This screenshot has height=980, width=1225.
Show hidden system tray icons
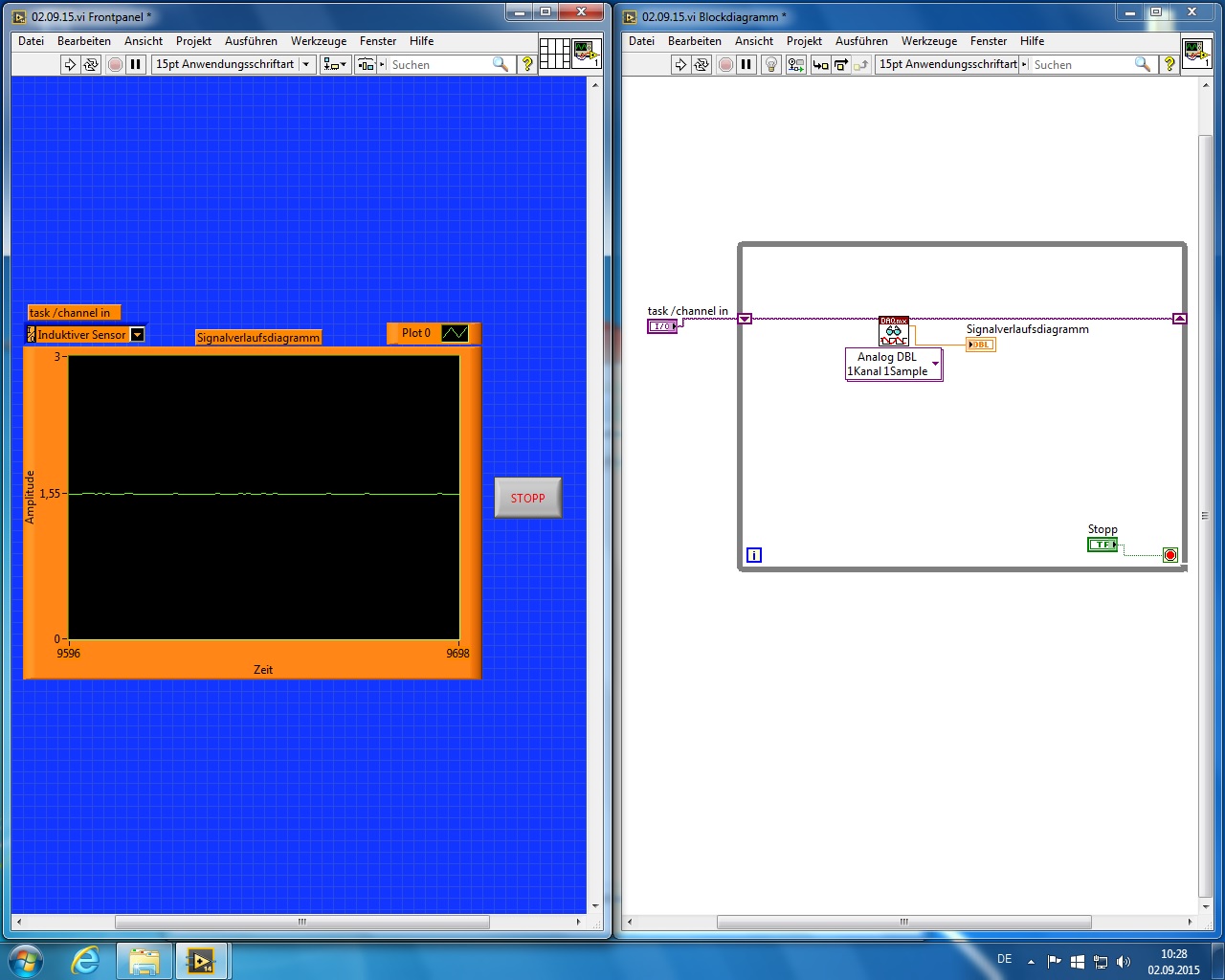tap(1031, 962)
